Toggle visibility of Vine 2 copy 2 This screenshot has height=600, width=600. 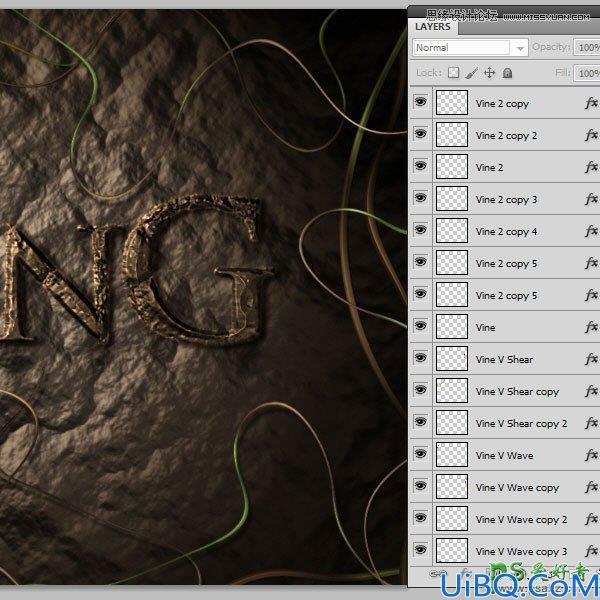pyautogui.click(x=421, y=134)
